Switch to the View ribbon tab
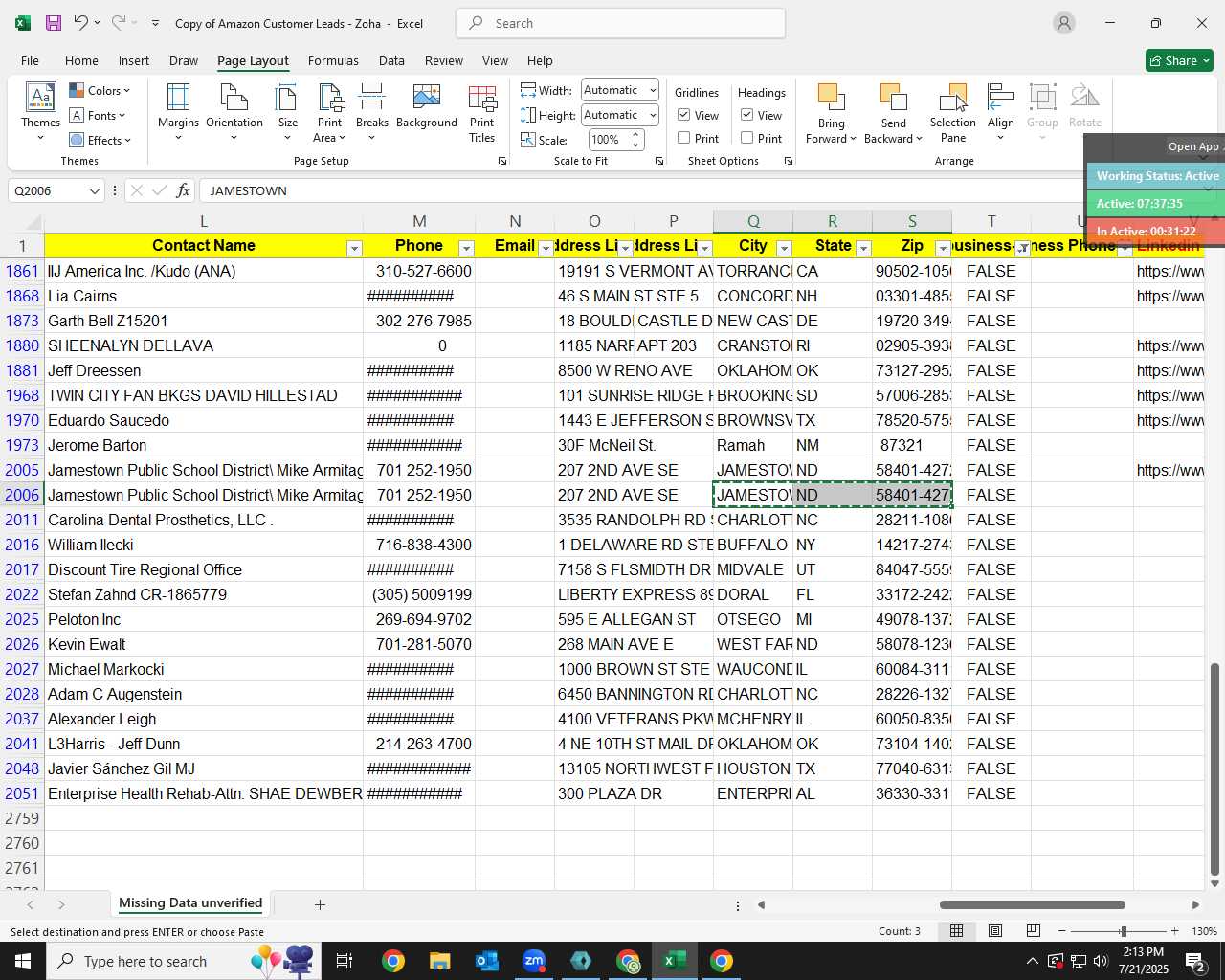 [495, 60]
